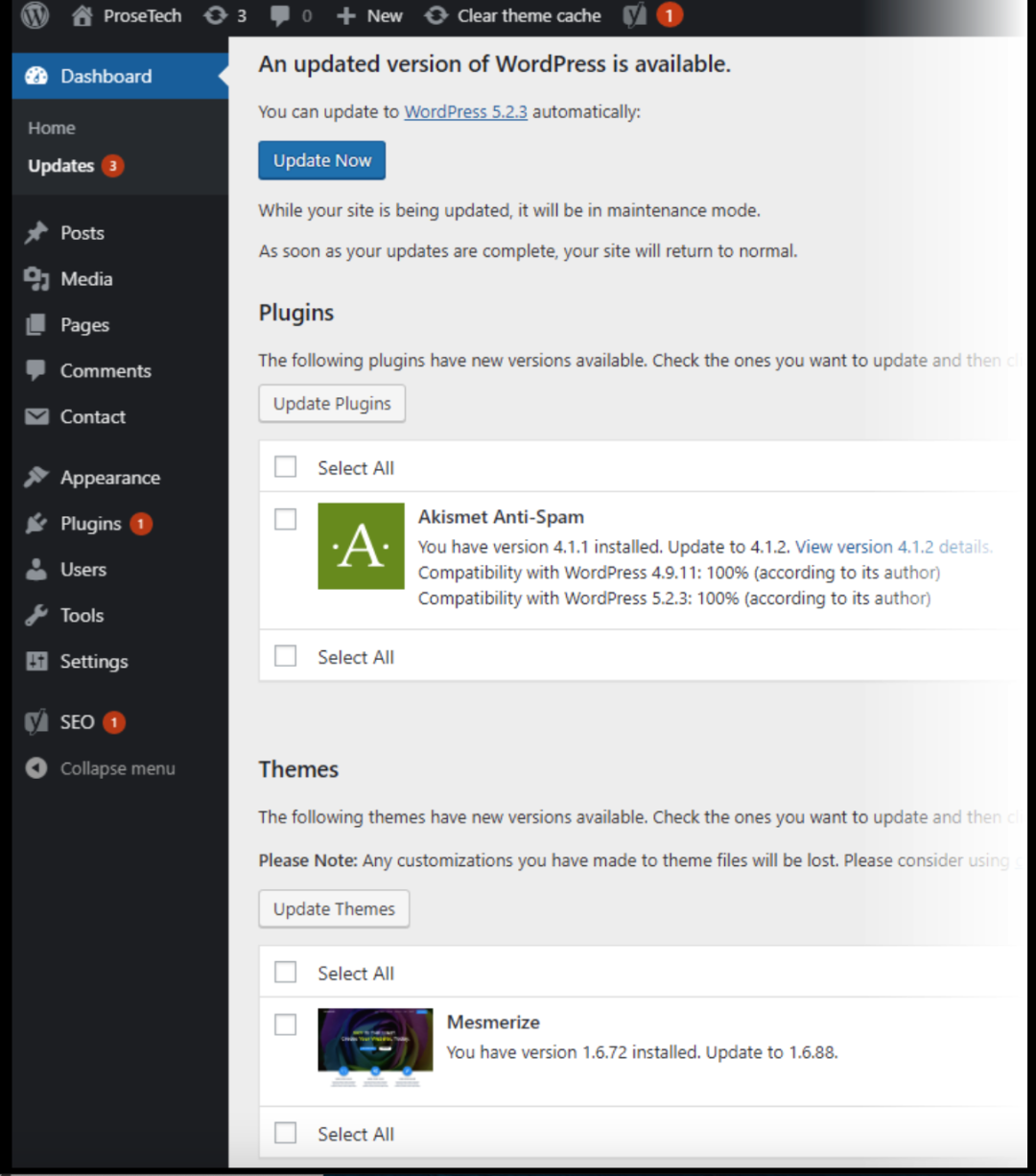Click the Mesmerize theme thumbnail
This screenshot has width=1036, height=1176.
[375, 1047]
